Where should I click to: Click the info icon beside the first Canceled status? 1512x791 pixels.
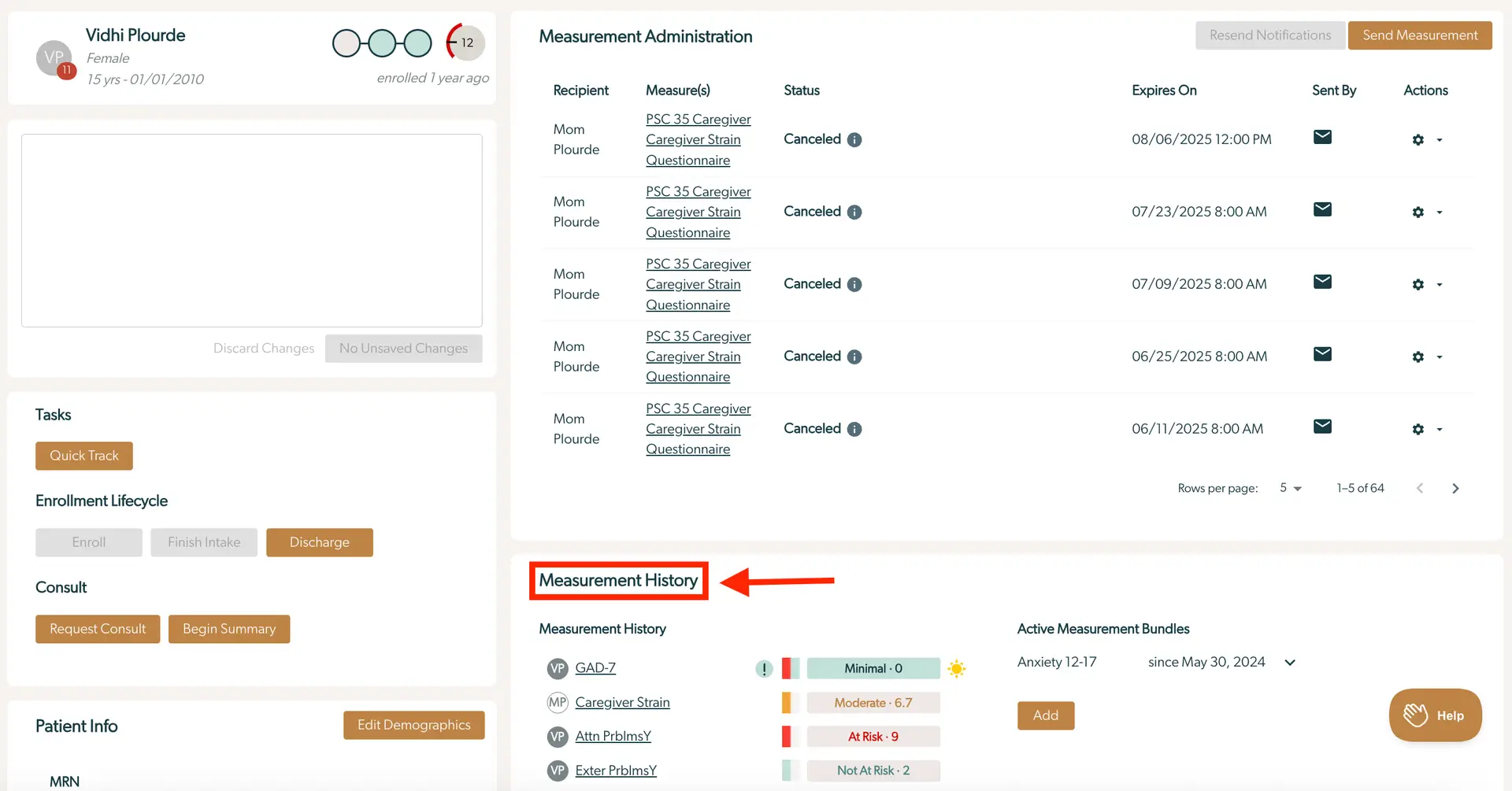854,140
